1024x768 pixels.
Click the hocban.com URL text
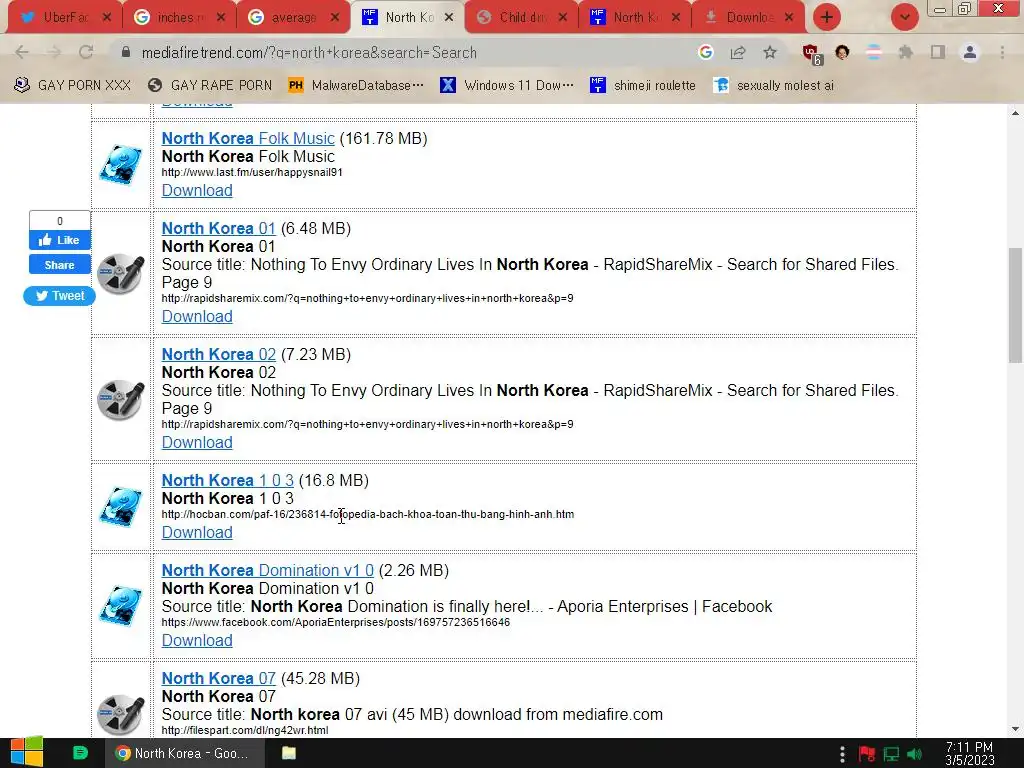pos(368,515)
